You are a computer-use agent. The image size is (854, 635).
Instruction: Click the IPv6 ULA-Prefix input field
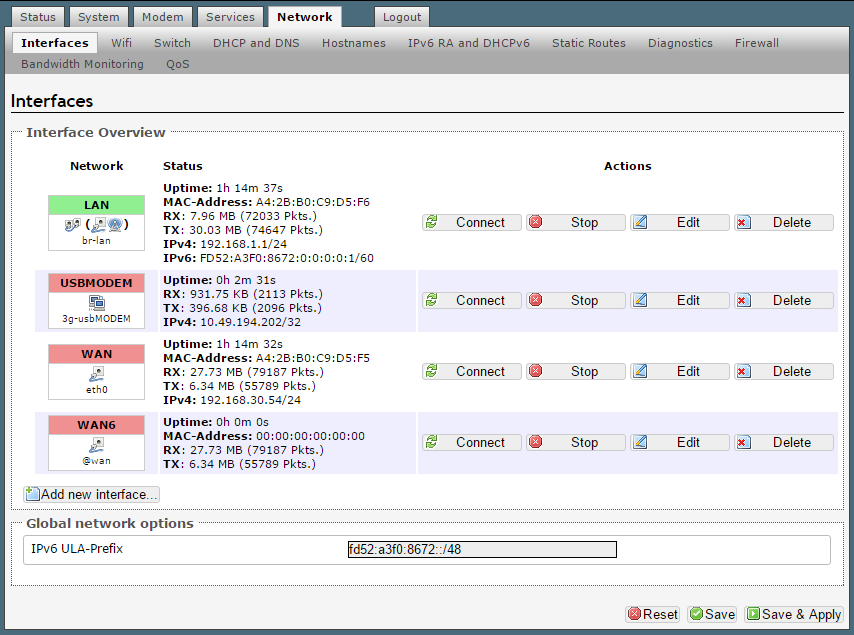481,549
